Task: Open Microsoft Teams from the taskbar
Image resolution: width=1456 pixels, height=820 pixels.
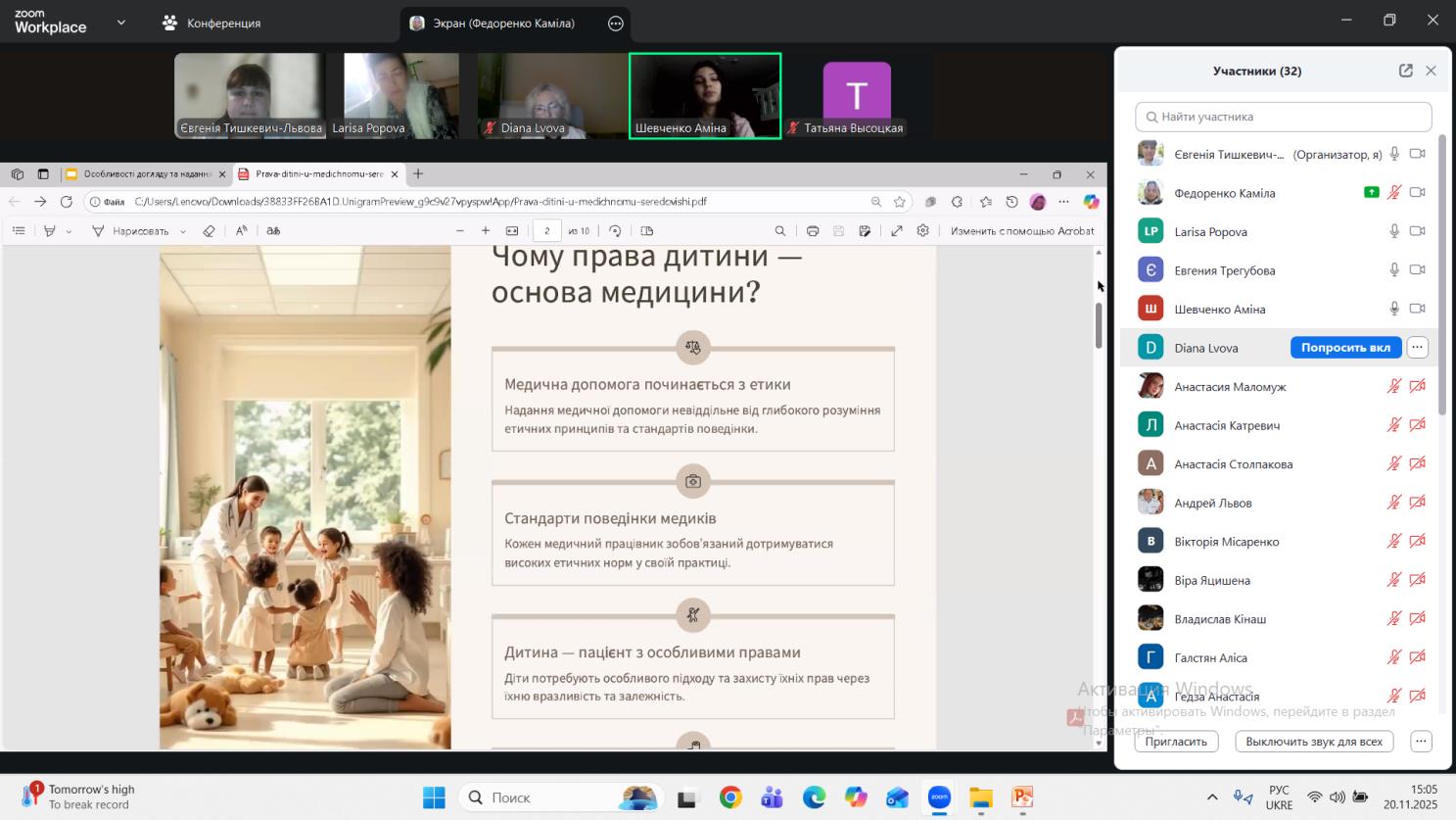Action: click(772, 797)
